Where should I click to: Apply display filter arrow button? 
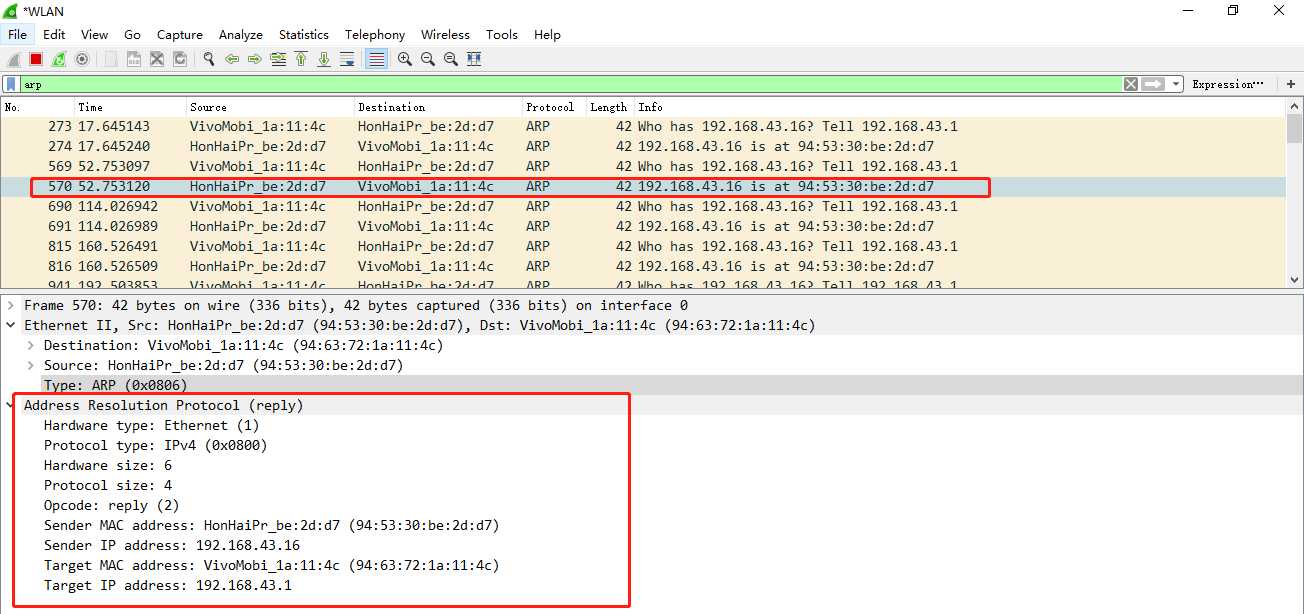1153,84
